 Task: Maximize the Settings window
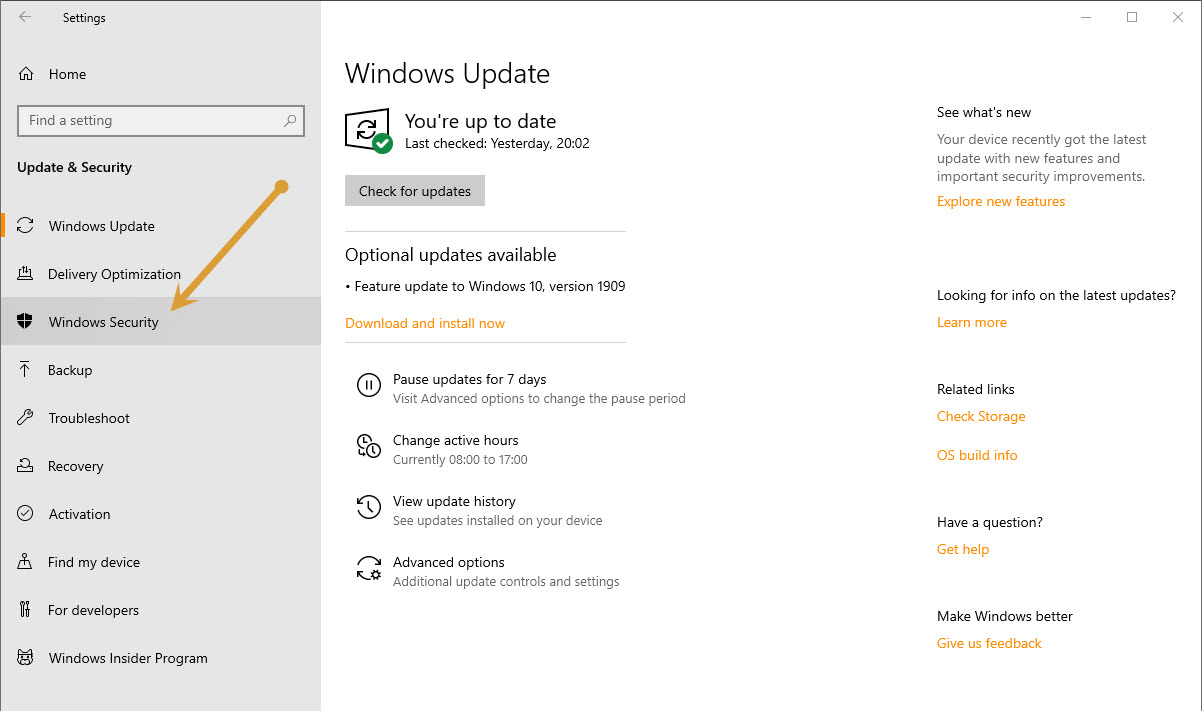[x=1132, y=17]
